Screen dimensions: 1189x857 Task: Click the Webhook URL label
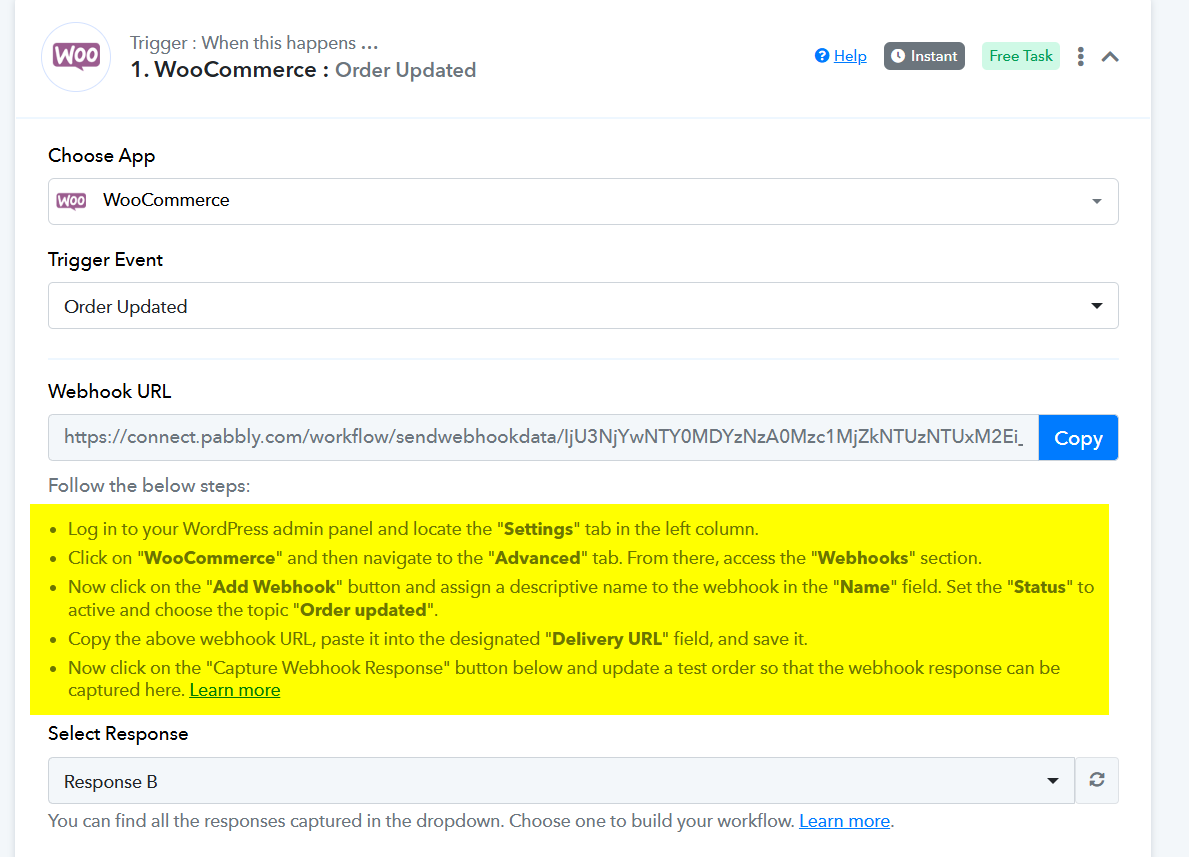pos(110,391)
